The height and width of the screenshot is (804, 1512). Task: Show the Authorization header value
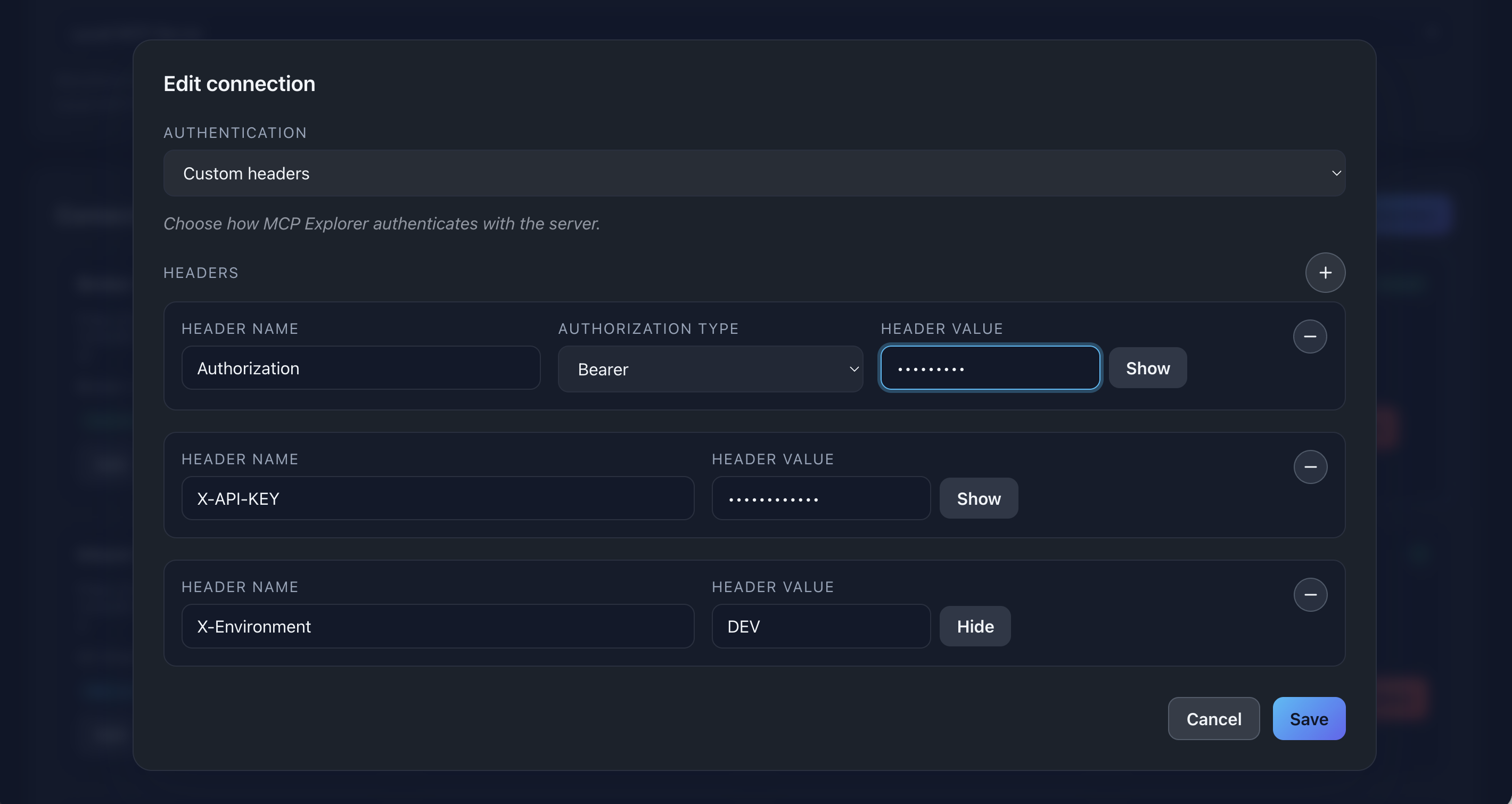click(x=1147, y=368)
